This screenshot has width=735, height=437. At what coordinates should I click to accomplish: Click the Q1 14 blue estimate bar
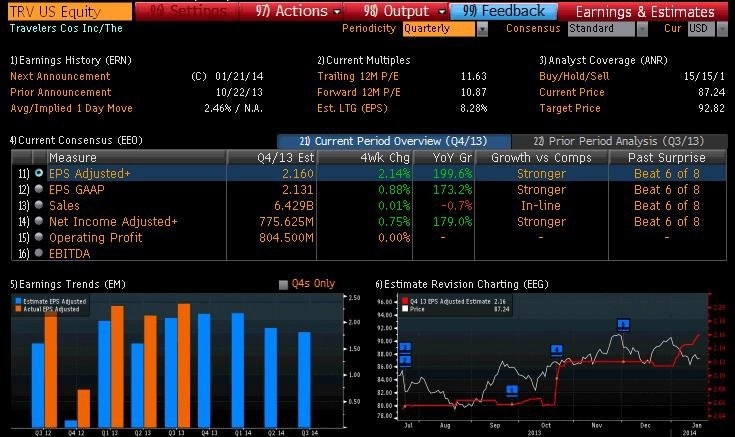pyautogui.click(x=238, y=370)
